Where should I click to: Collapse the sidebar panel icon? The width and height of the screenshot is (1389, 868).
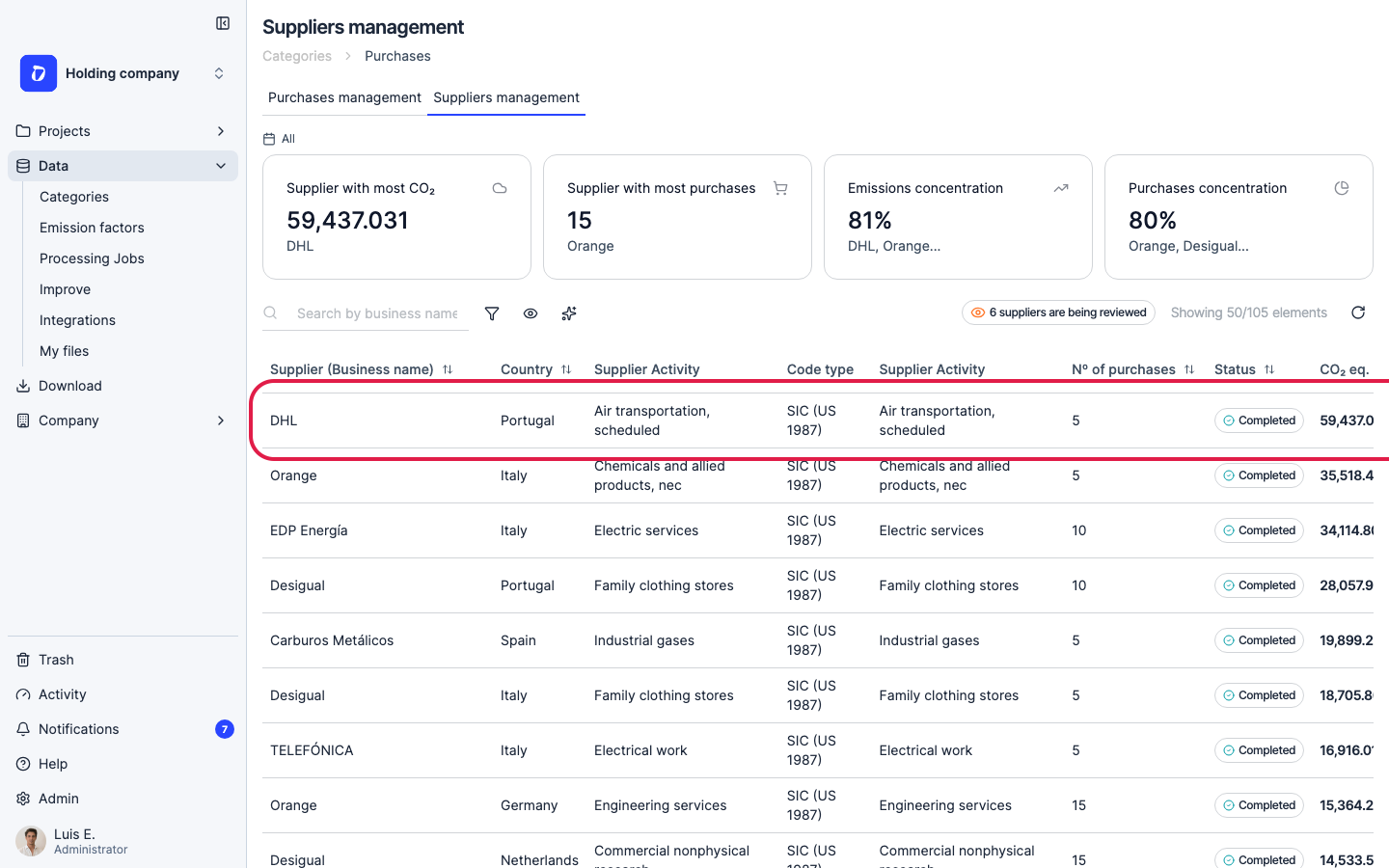click(223, 23)
